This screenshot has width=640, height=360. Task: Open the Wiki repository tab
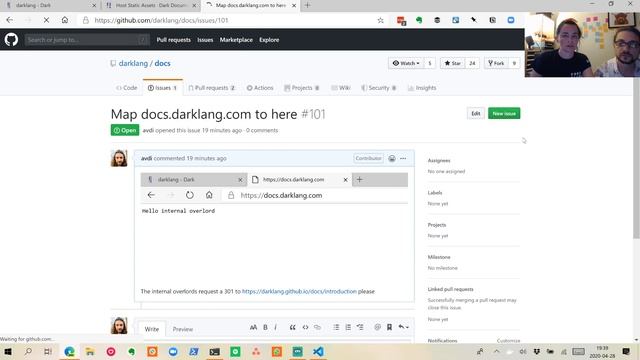pyautogui.click(x=341, y=88)
